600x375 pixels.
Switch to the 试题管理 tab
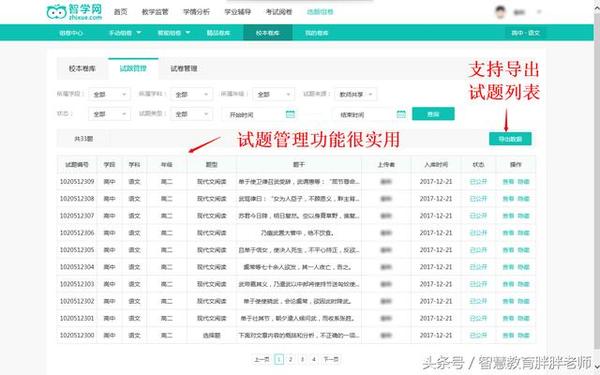[x=133, y=68]
